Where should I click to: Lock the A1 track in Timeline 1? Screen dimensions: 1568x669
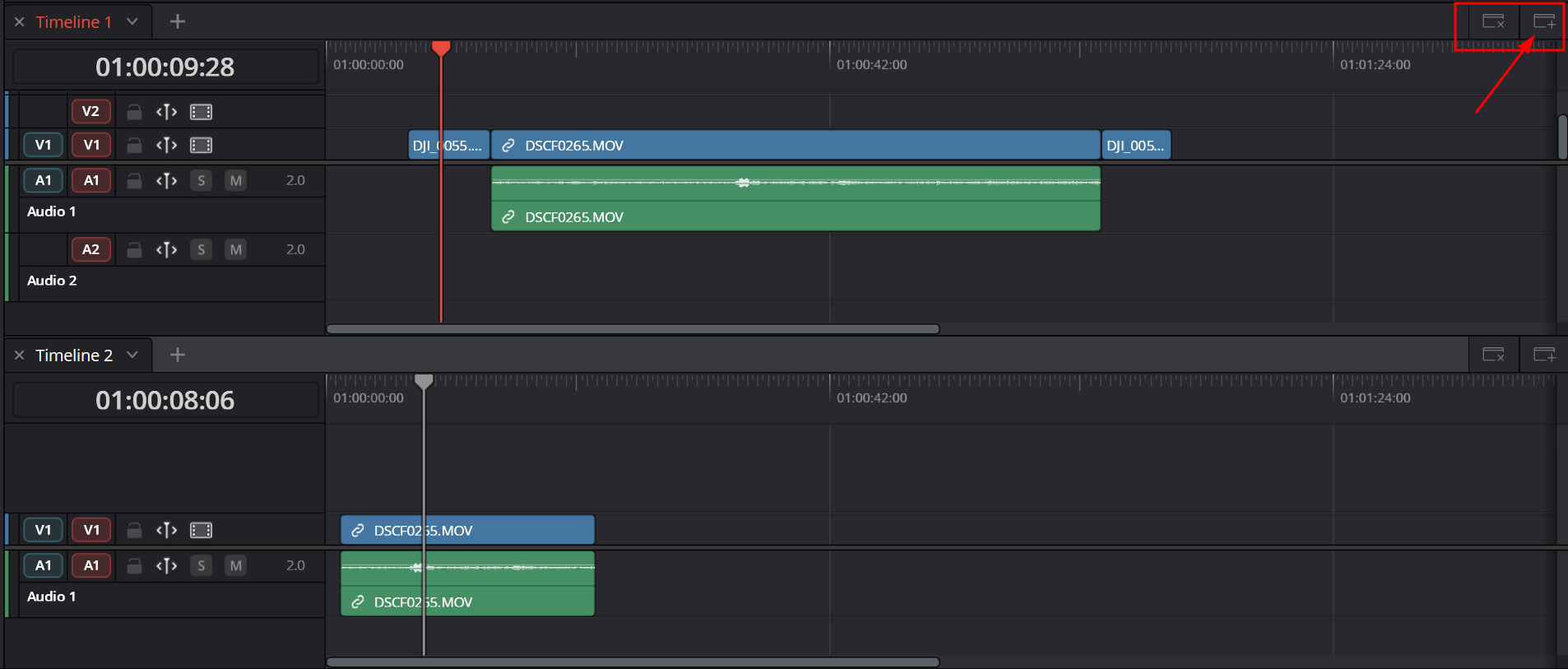pyautogui.click(x=134, y=180)
